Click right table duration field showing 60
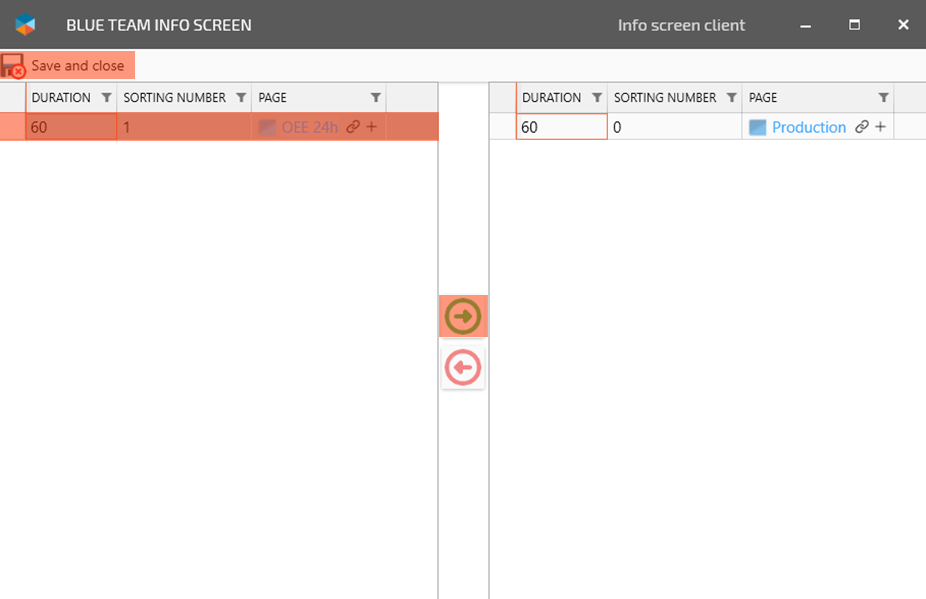 (x=561, y=127)
